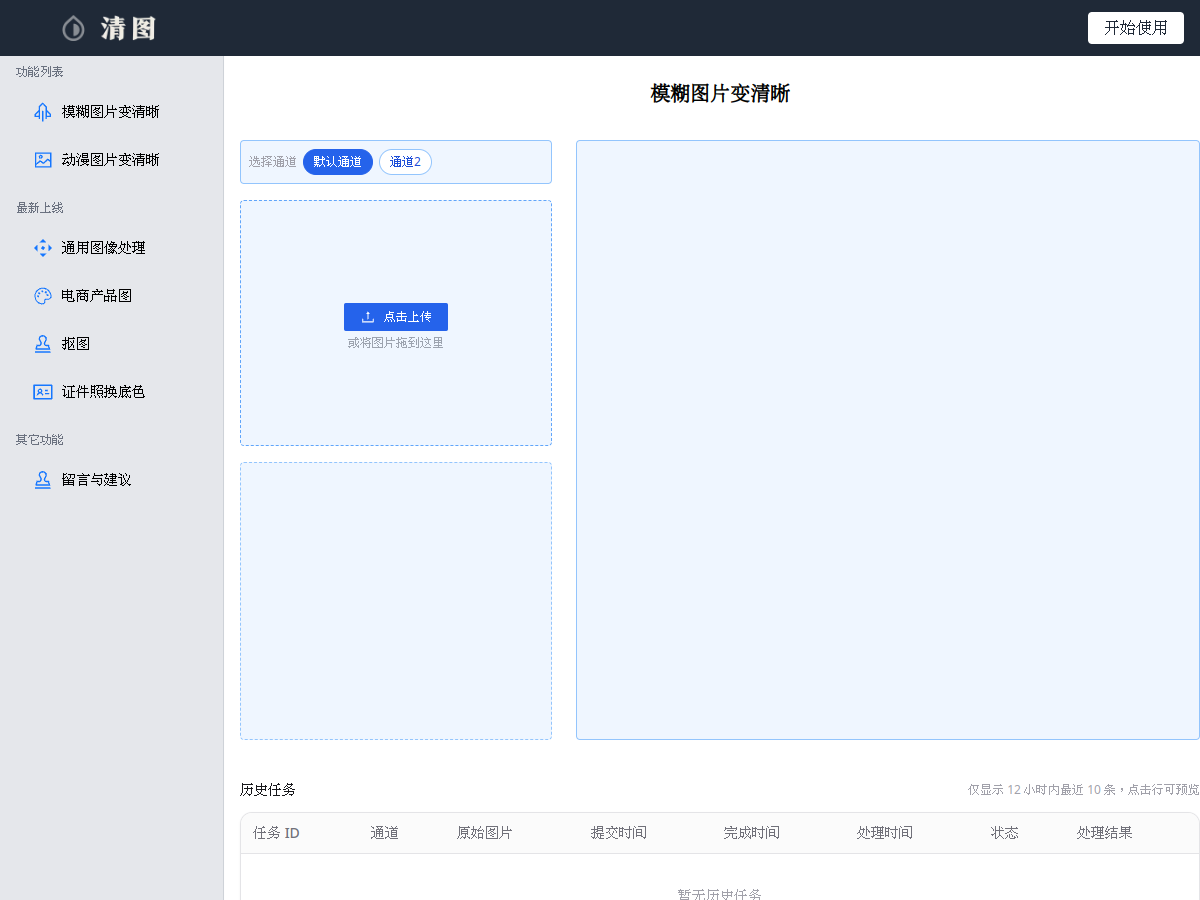This screenshot has width=1200, height=900.
Task: Open 动漫图片变清晰 menu item
Action: pos(112,160)
